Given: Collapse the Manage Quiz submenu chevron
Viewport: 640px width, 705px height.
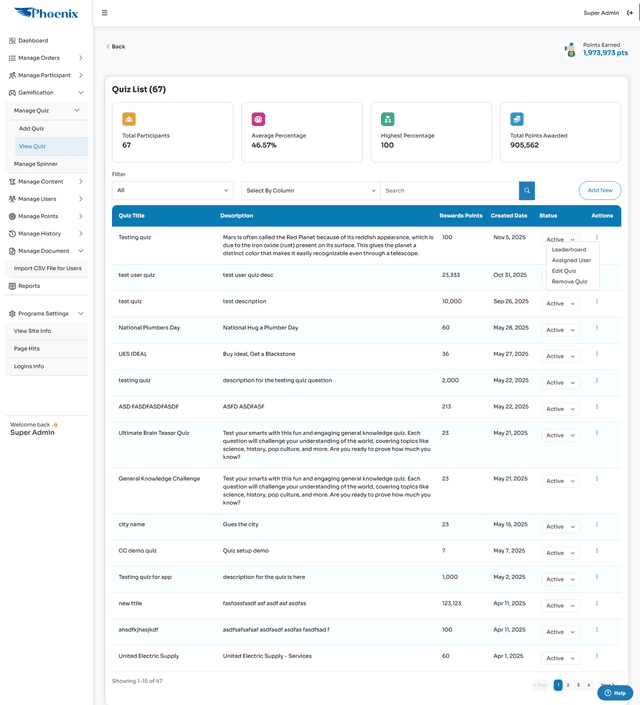Looking at the screenshot, I should pos(77,110).
